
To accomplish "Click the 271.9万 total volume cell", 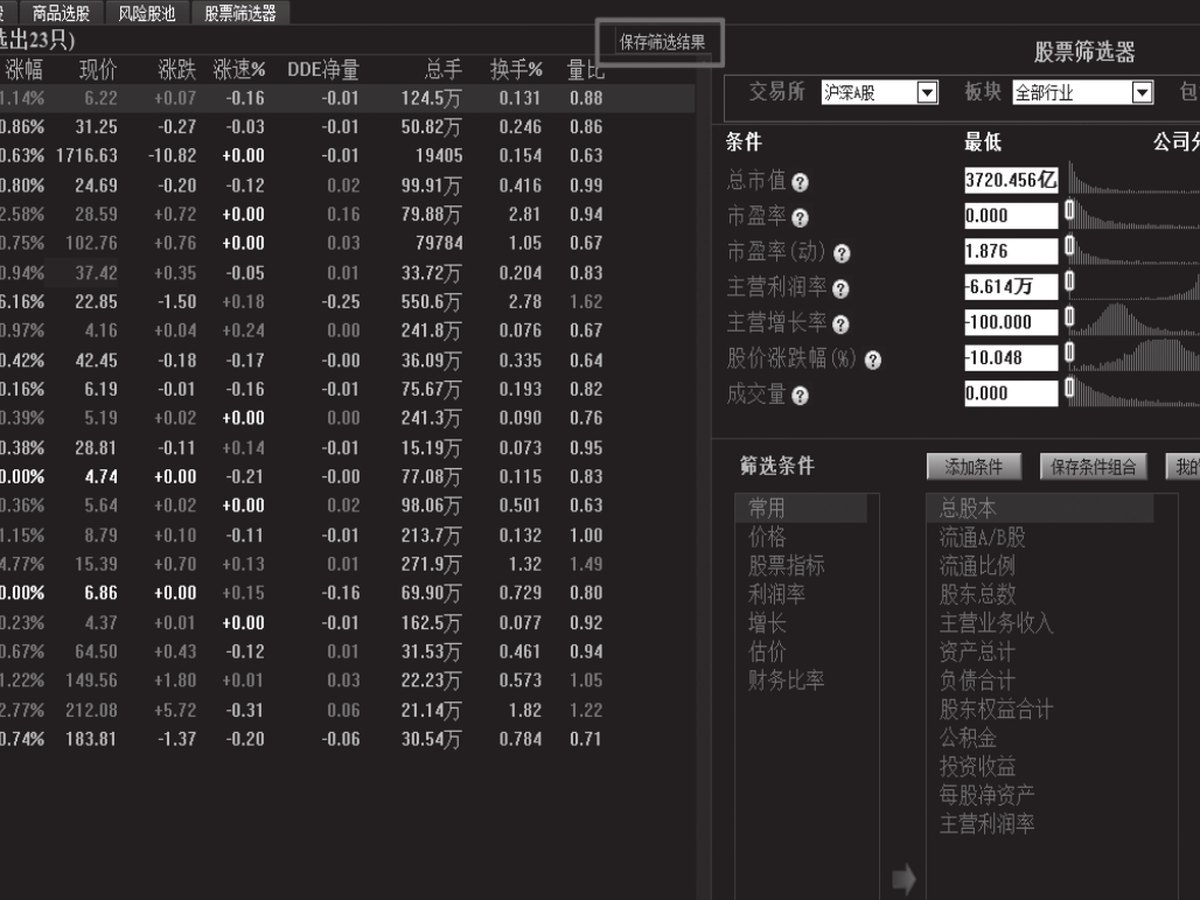I will point(430,564).
